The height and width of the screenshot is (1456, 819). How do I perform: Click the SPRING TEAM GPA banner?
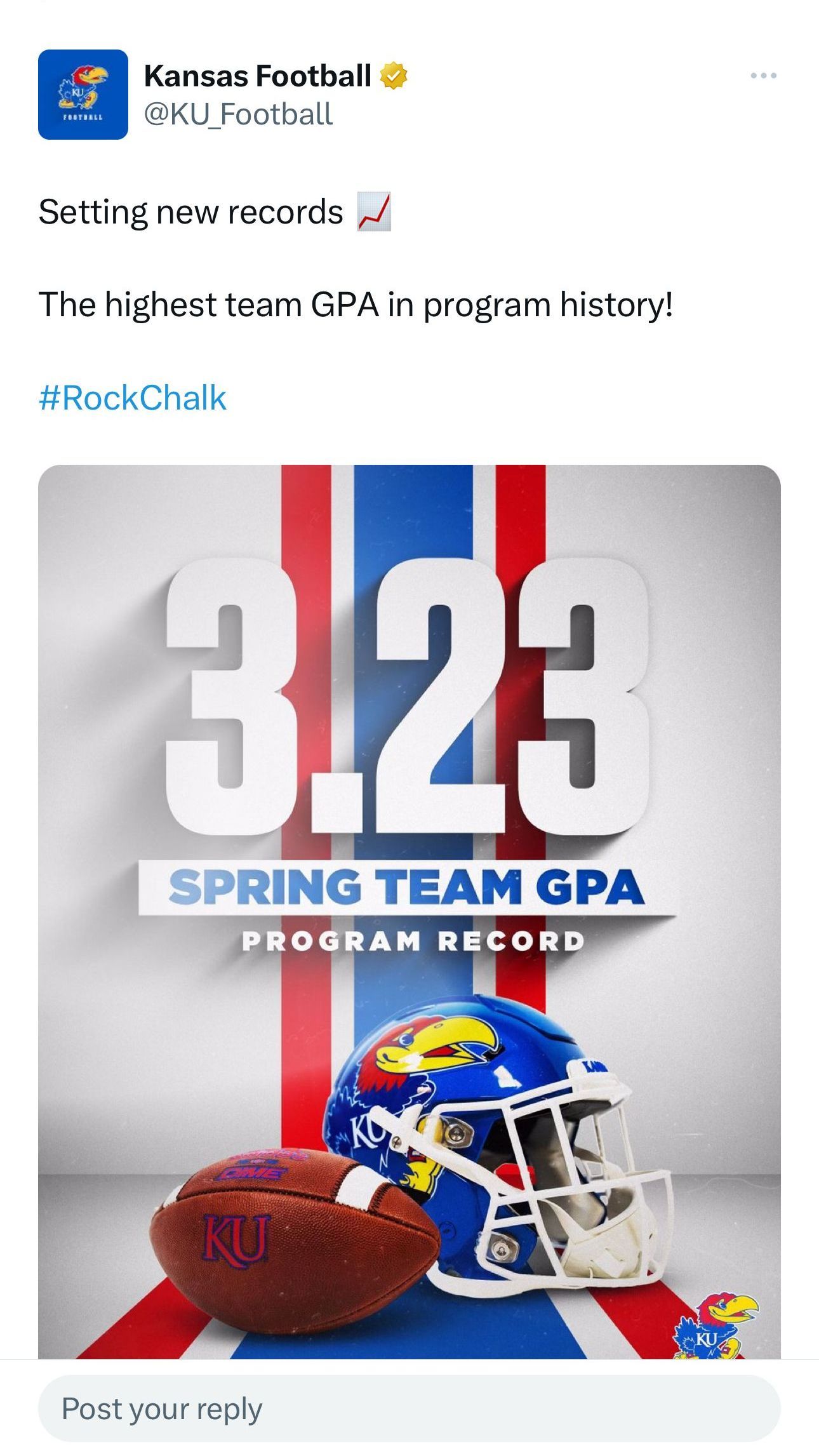[406, 886]
